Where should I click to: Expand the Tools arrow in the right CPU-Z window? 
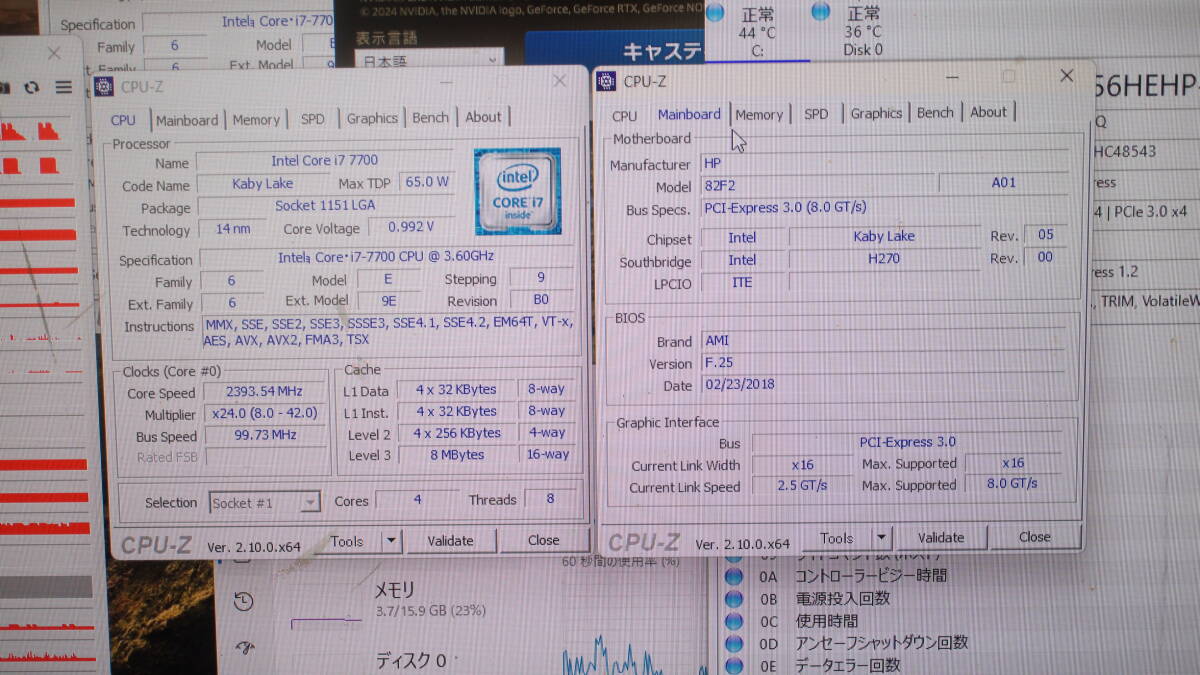[881, 537]
